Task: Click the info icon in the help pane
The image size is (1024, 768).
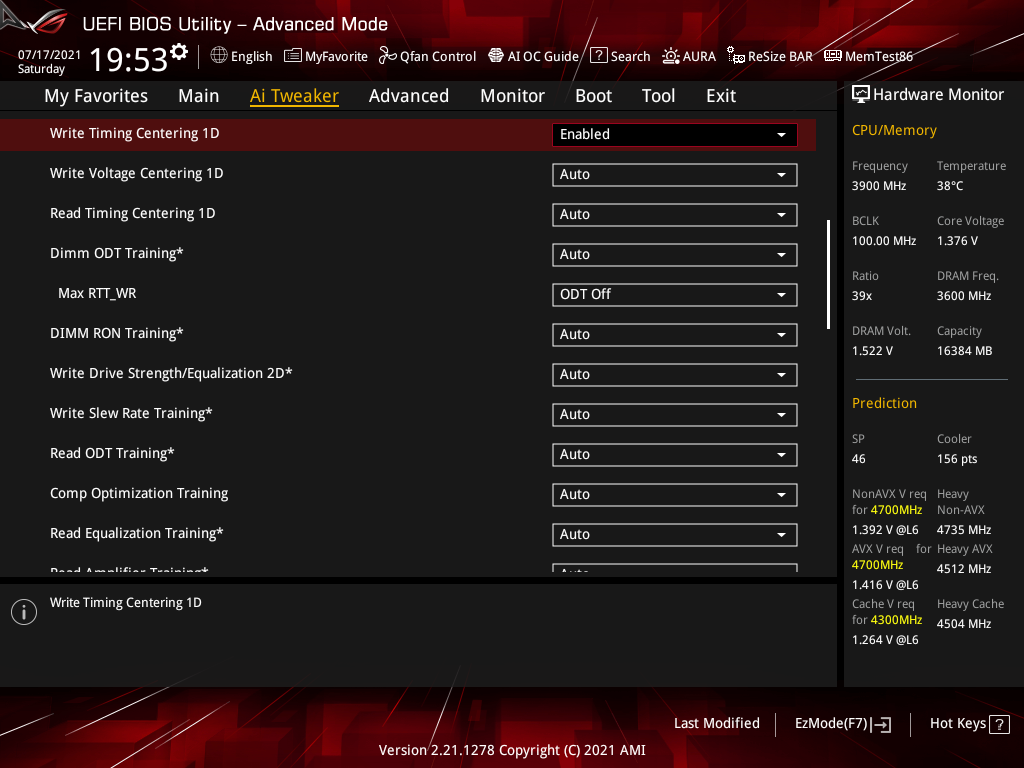Action: (24, 612)
